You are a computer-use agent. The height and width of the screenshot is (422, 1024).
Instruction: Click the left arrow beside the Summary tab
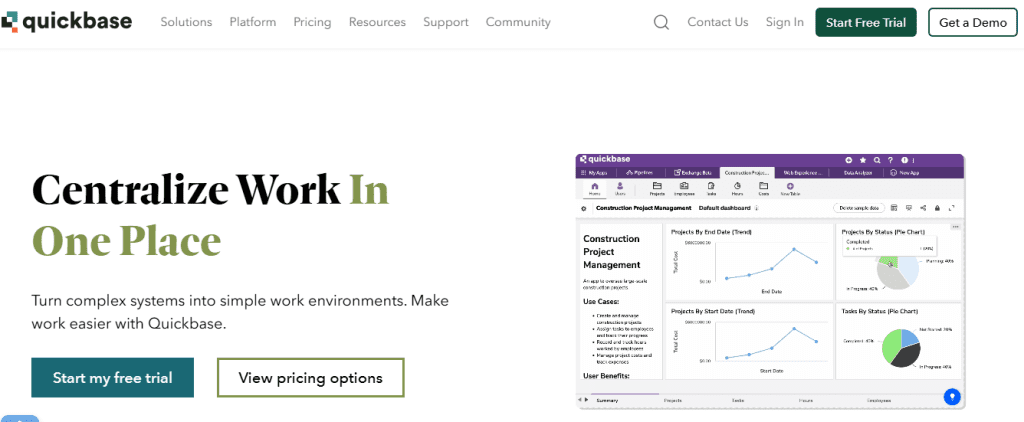[x=579, y=399]
